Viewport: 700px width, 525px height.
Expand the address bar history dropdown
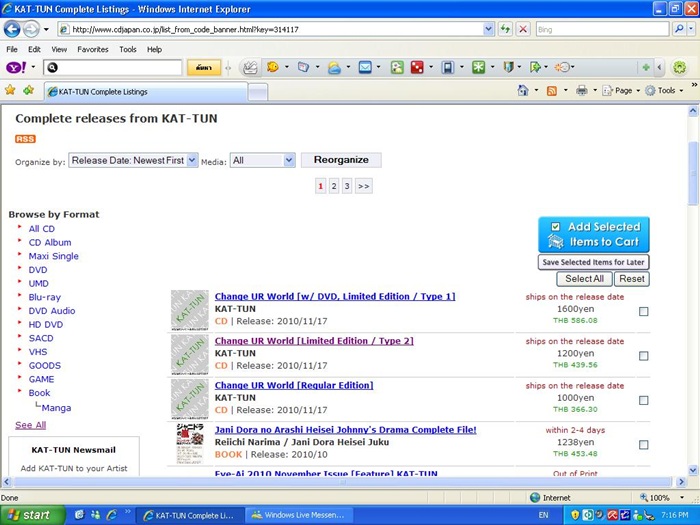[x=488, y=29]
